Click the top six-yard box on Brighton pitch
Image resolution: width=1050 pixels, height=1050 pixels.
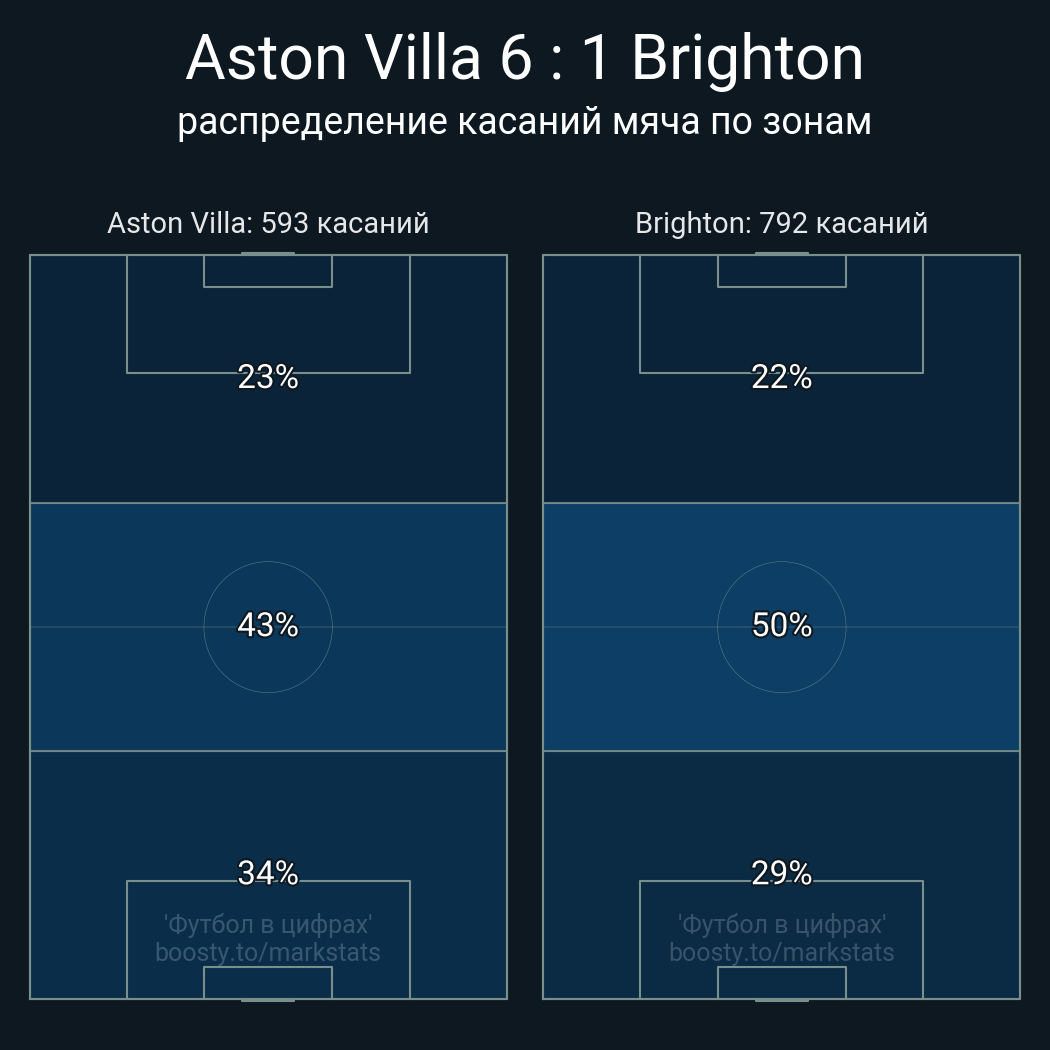pyautogui.click(x=781, y=271)
